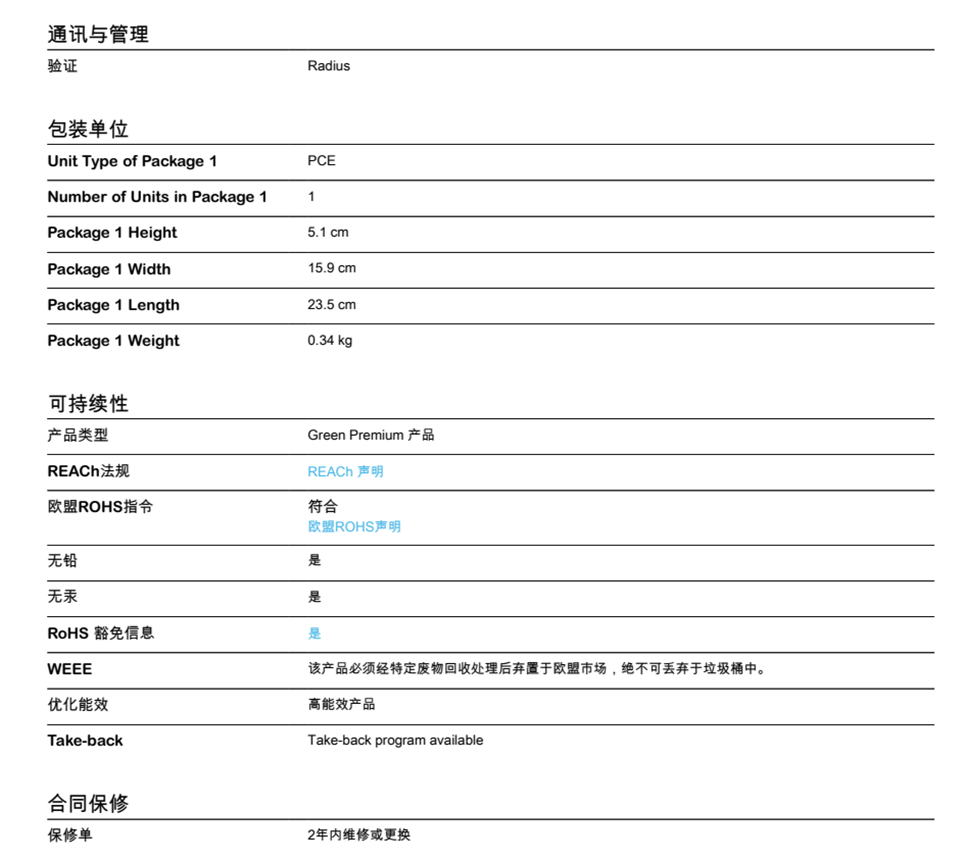Click the 包装单位 section heading
Image resolution: width=960 pixels, height=861 pixels.
coord(88,129)
